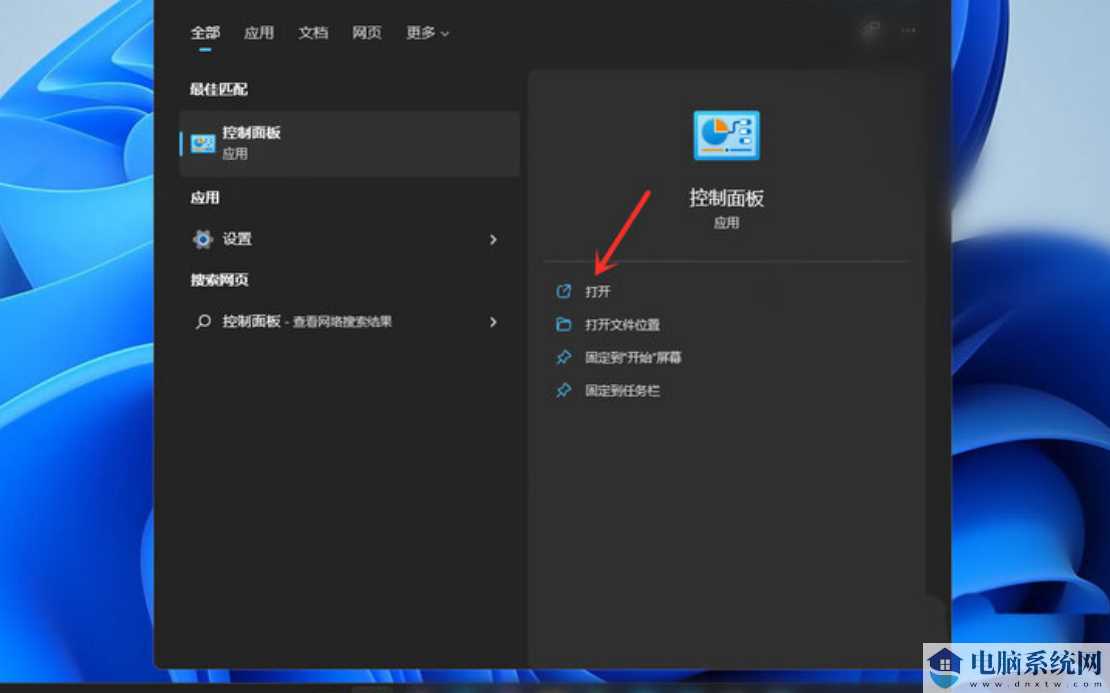Open the 网页 tab

pyautogui.click(x=367, y=32)
